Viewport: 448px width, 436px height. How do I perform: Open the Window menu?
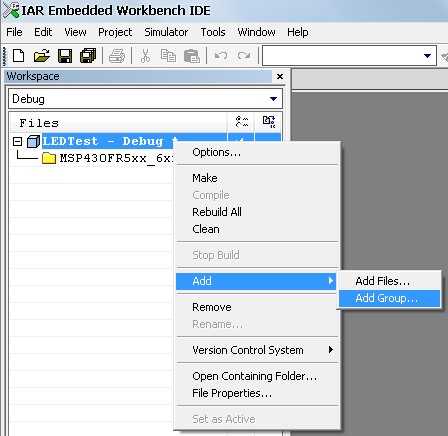pos(256,32)
